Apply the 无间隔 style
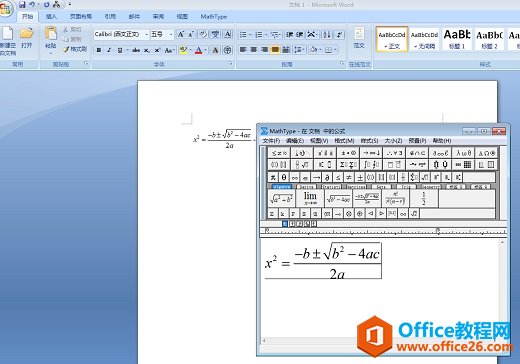Image resolution: width=520 pixels, height=364 pixels. [x=424, y=39]
